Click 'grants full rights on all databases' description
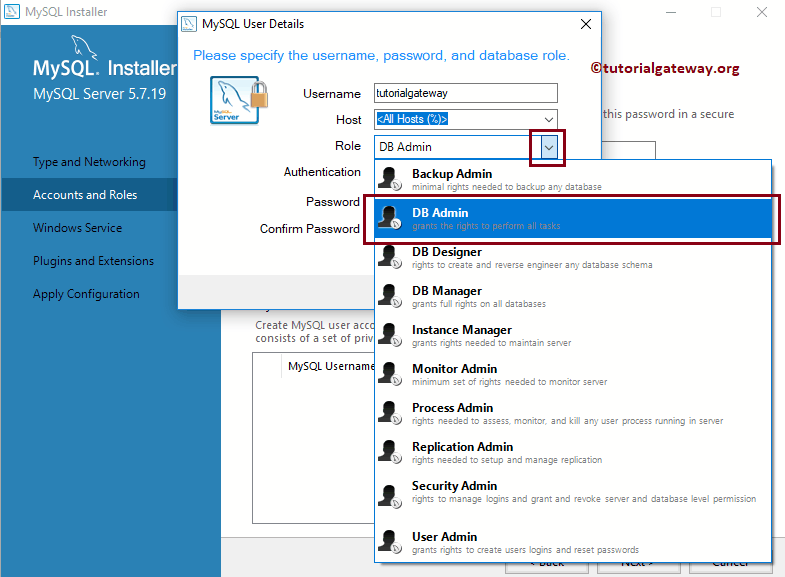 (x=479, y=304)
